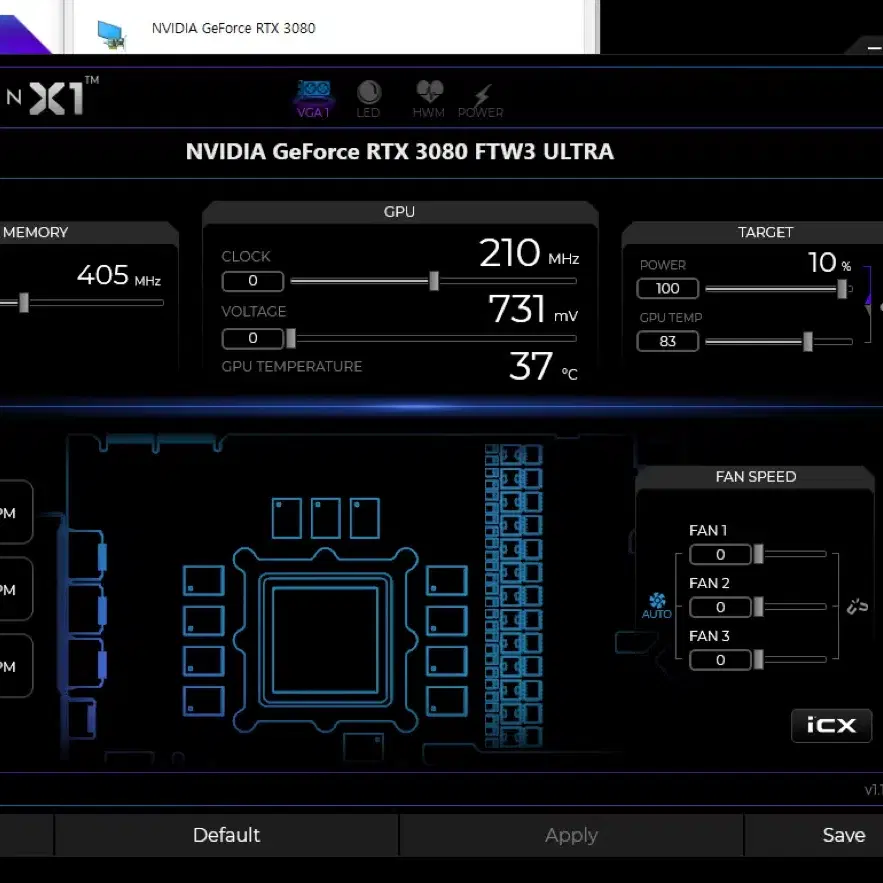
Task: Toggle the fan link sync icon
Action: (x=857, y=606)
